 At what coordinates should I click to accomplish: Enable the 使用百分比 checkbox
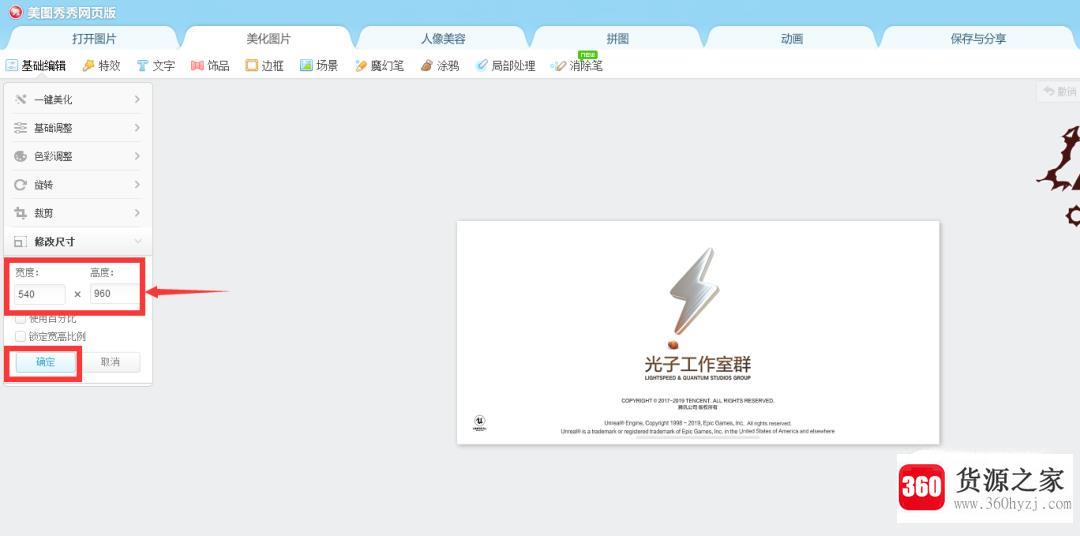[x=21, y=319]
